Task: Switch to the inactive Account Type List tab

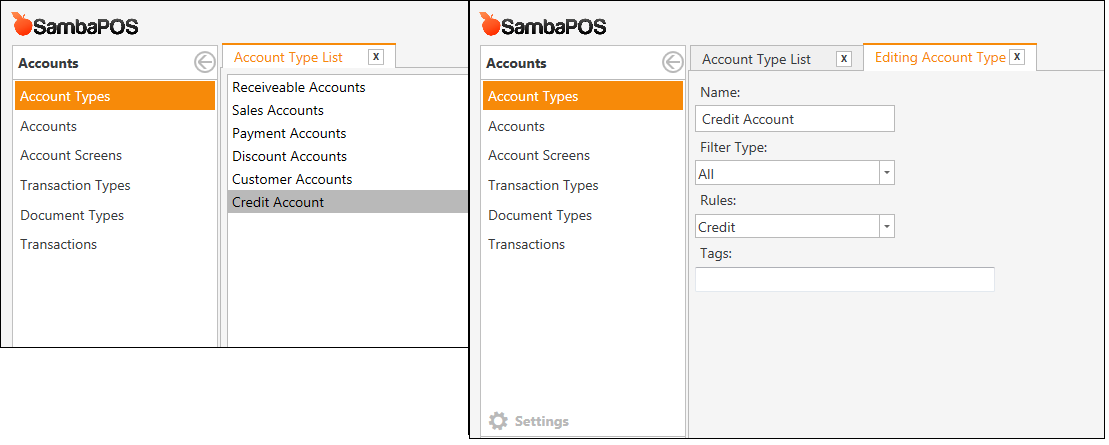Action: (x=756, y=59)
